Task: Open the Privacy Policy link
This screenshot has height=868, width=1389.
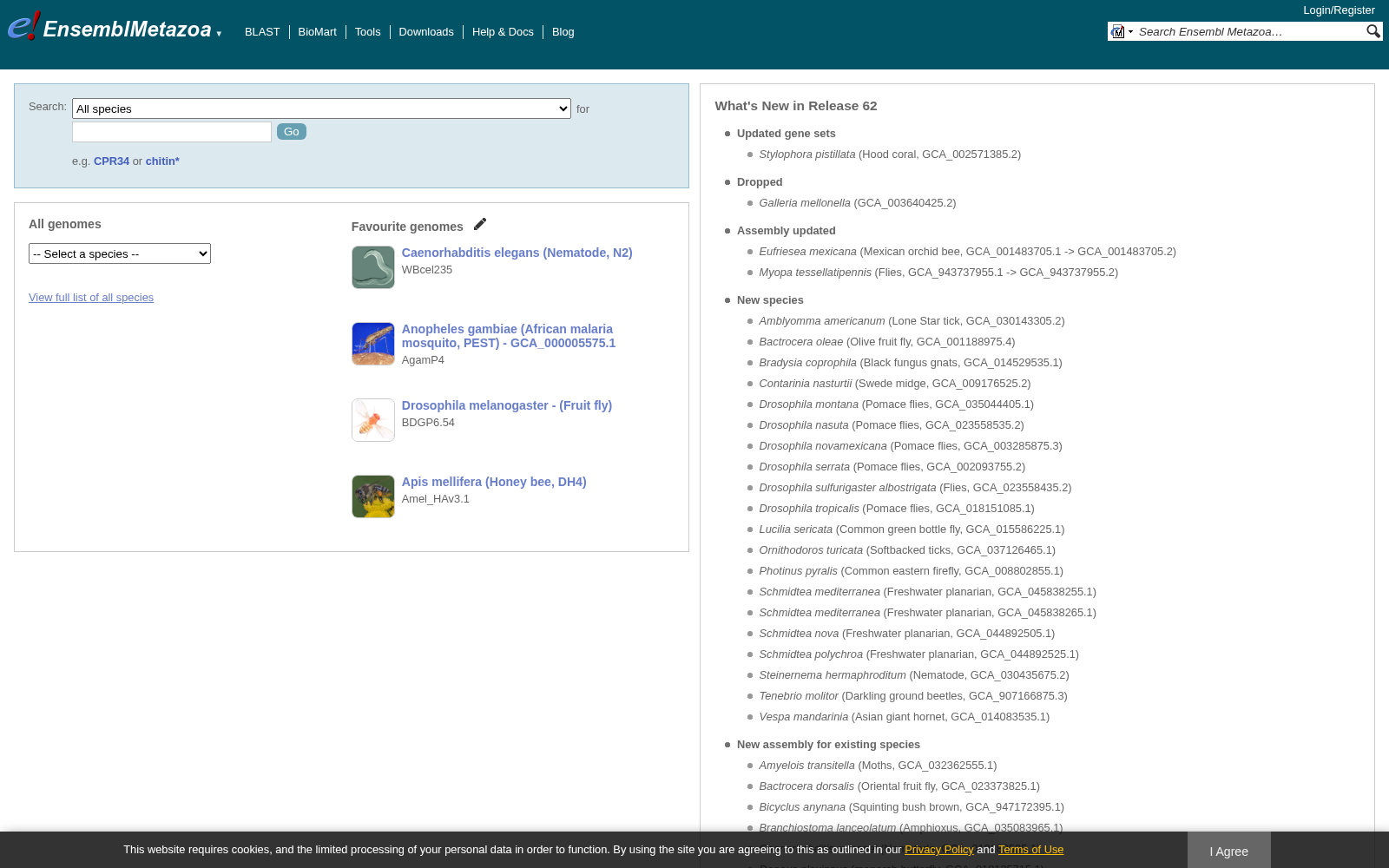Action: tap(939, 850)
